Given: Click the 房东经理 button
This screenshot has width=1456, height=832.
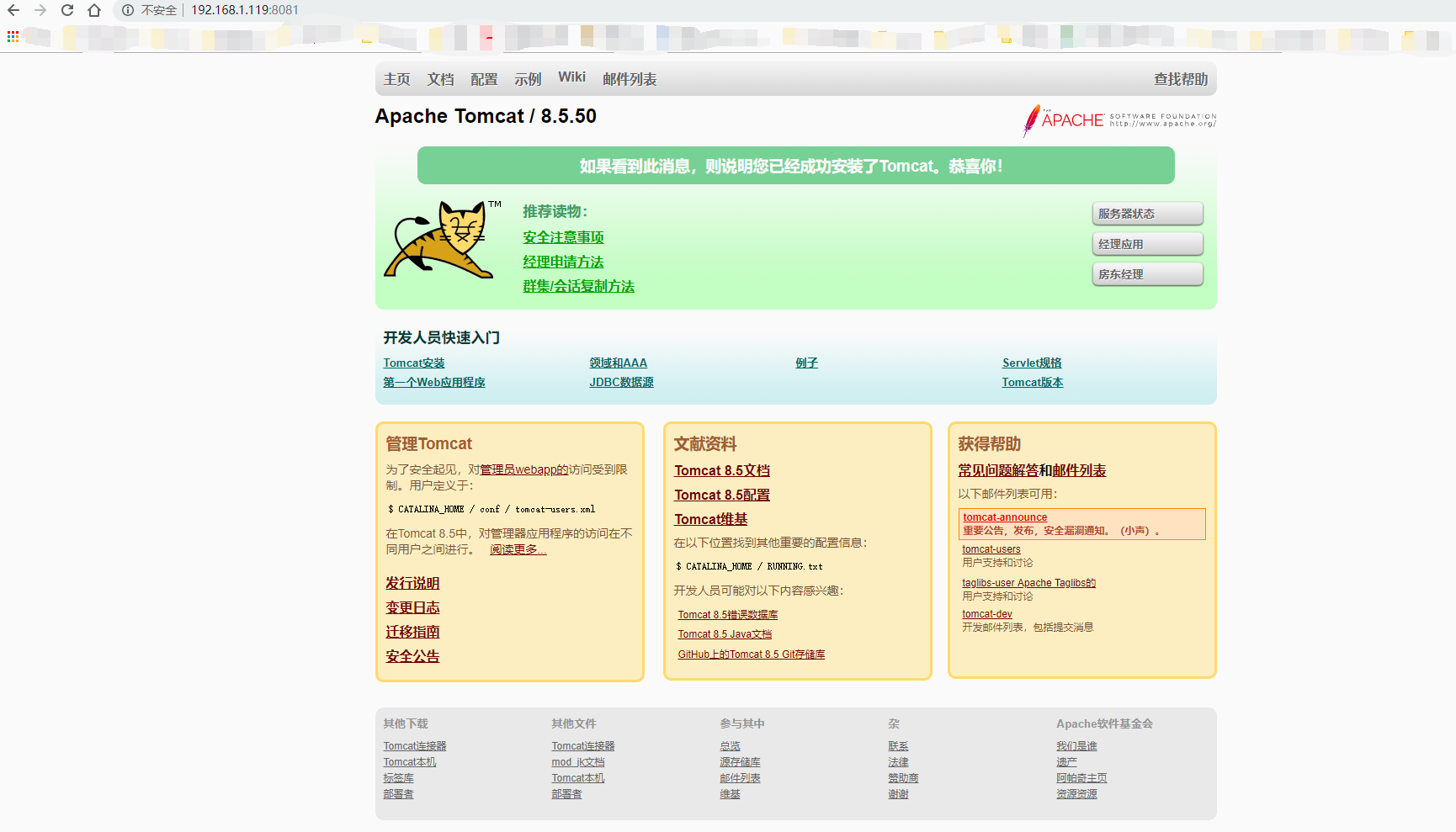Looking at the screenshot, I should click(1148, 274).
